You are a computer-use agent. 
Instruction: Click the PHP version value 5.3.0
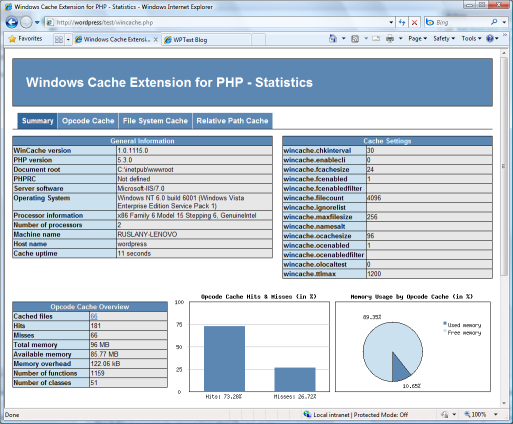125,160
